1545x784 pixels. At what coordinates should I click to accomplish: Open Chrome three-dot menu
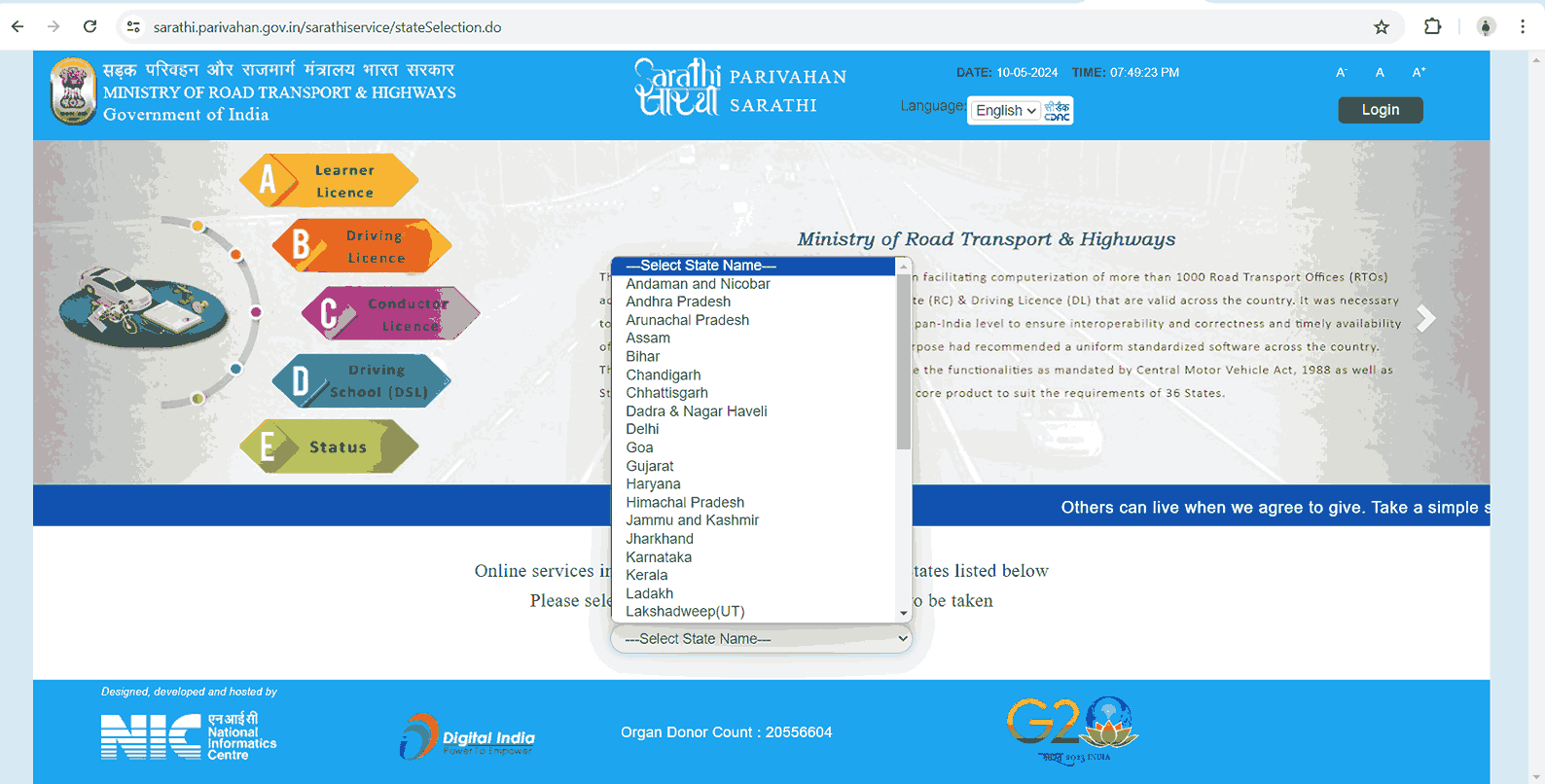point(1523,27)
